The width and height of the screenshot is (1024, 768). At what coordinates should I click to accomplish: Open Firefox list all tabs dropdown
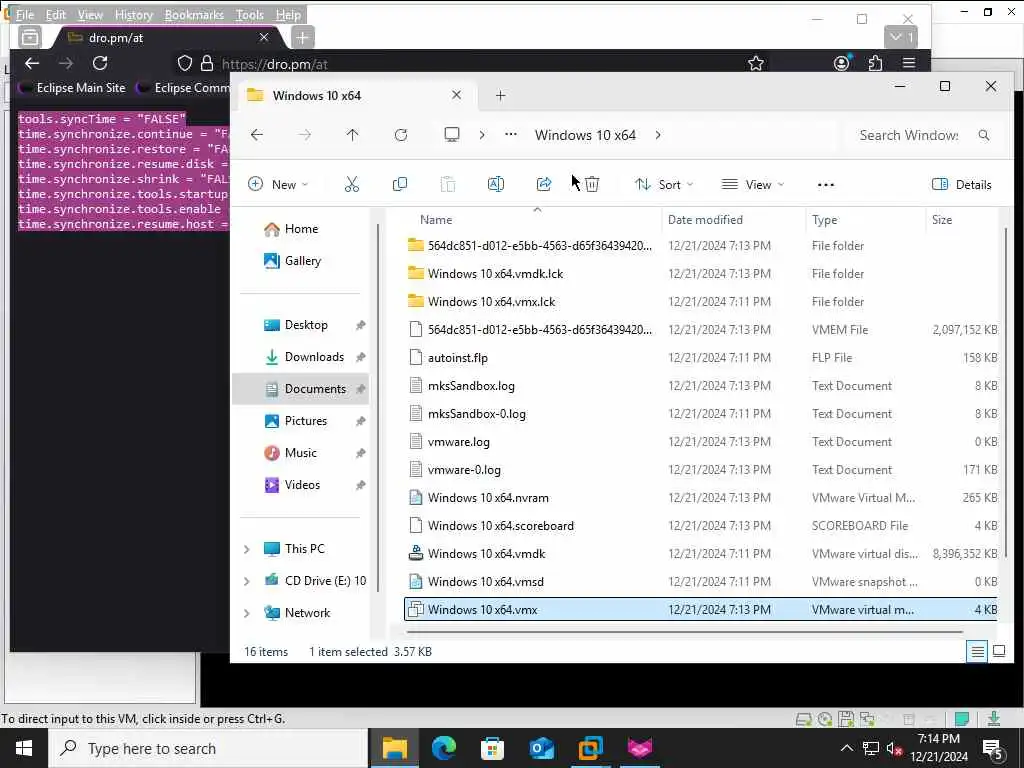tap(901, 37)
